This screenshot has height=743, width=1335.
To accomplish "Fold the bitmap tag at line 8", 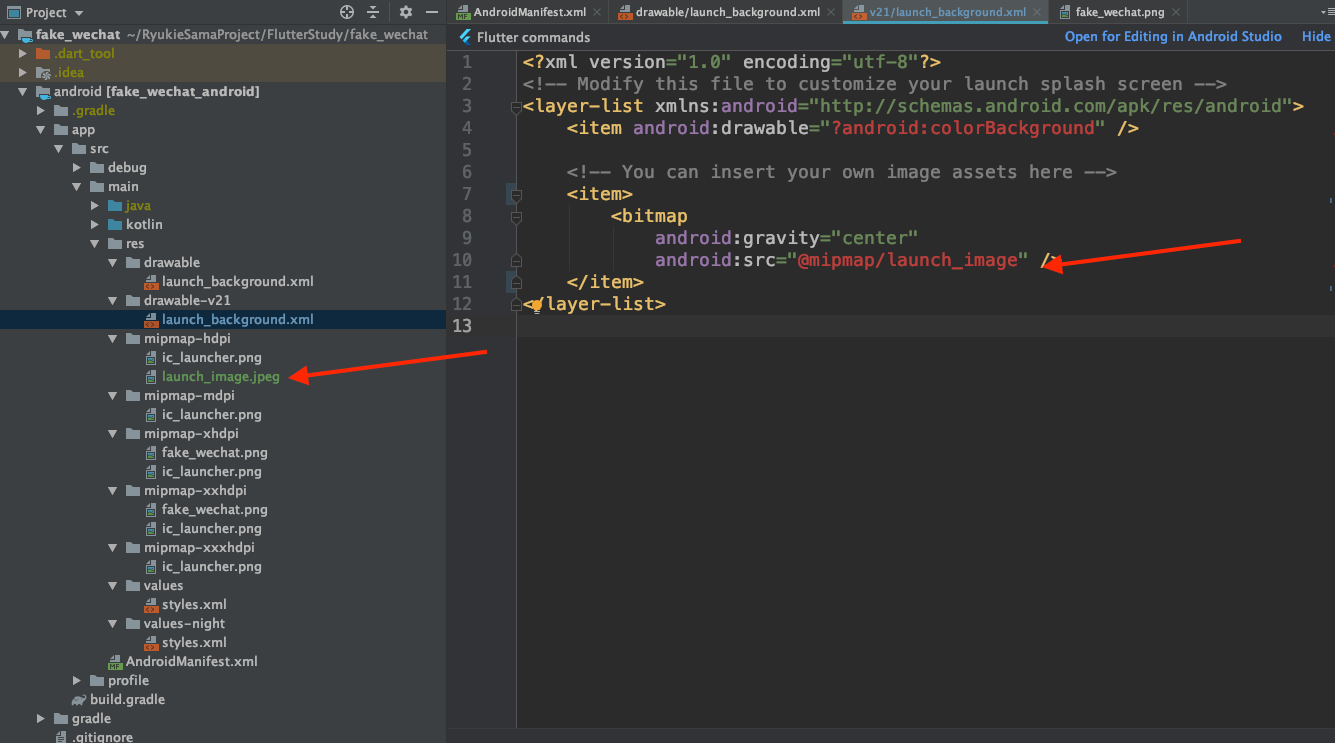I will click(x=516, y=217).
